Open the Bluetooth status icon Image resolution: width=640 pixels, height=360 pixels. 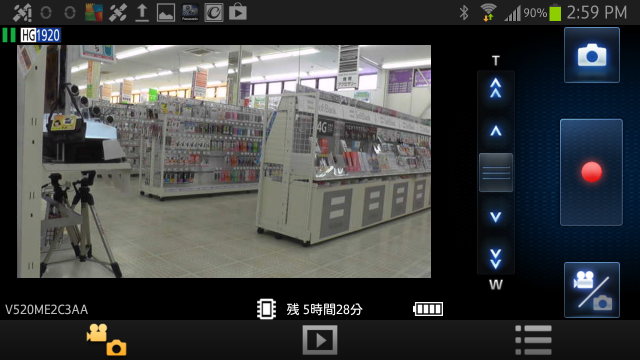click(464, 13)
